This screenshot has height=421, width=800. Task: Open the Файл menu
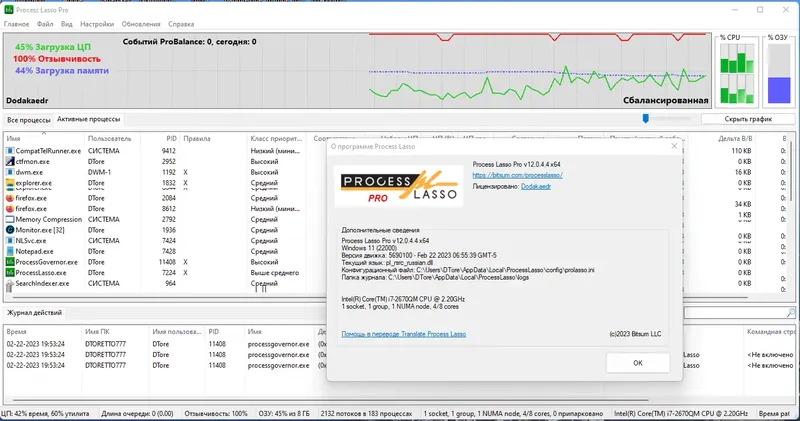[45, 24]
